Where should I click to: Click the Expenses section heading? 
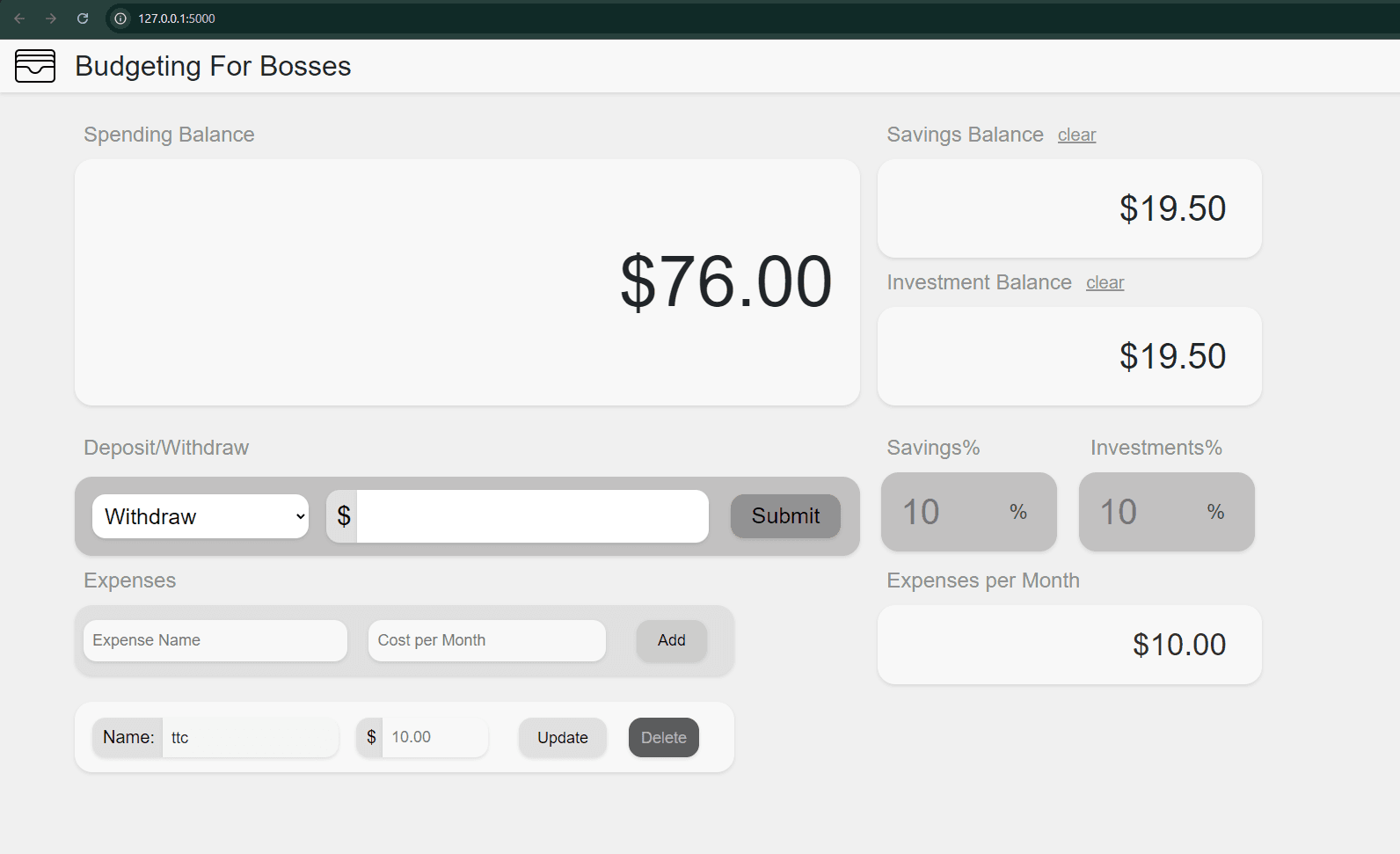click(x=130, y=580)
